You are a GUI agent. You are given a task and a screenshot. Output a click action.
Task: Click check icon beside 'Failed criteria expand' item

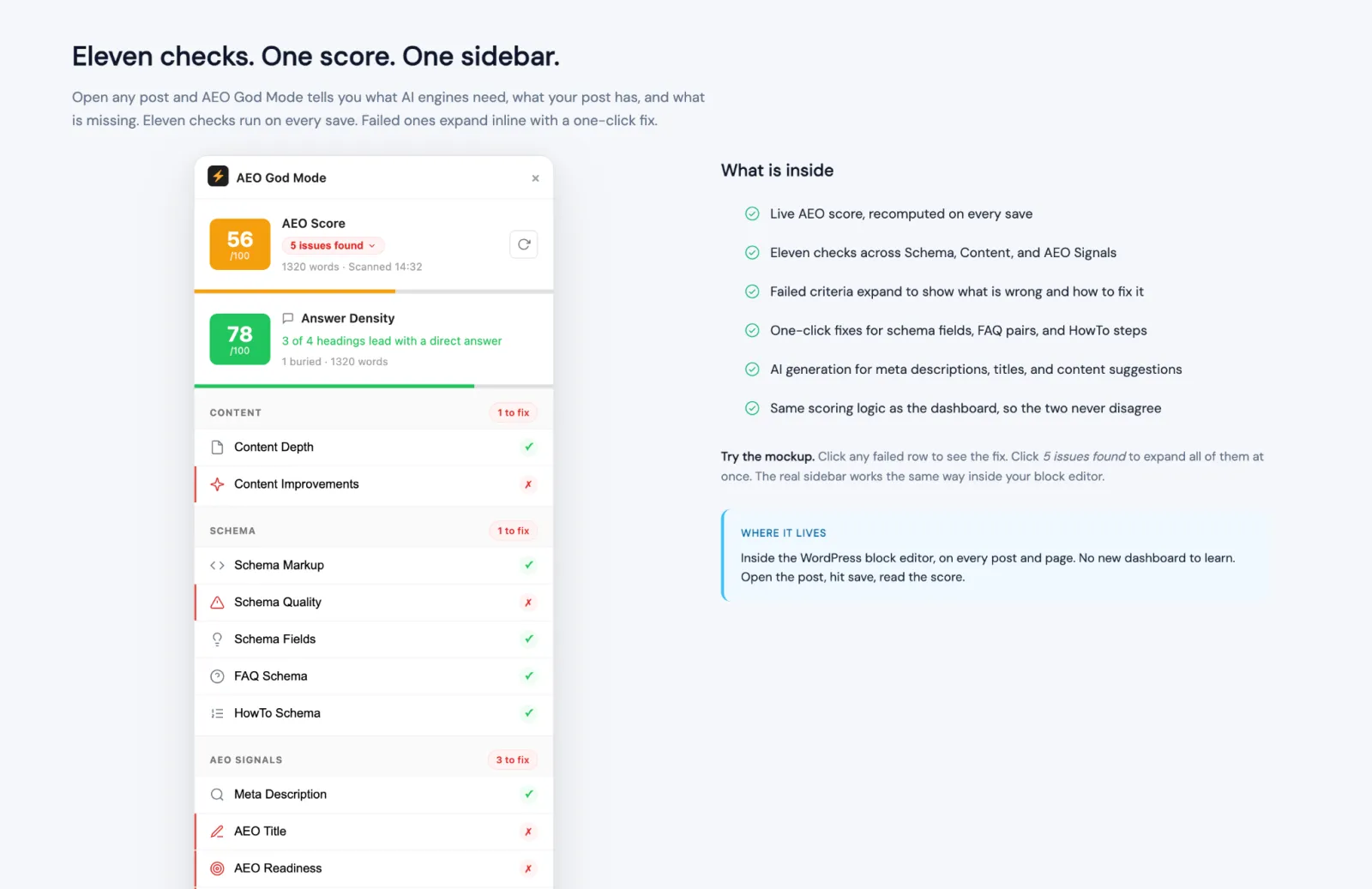pos(752,291)
